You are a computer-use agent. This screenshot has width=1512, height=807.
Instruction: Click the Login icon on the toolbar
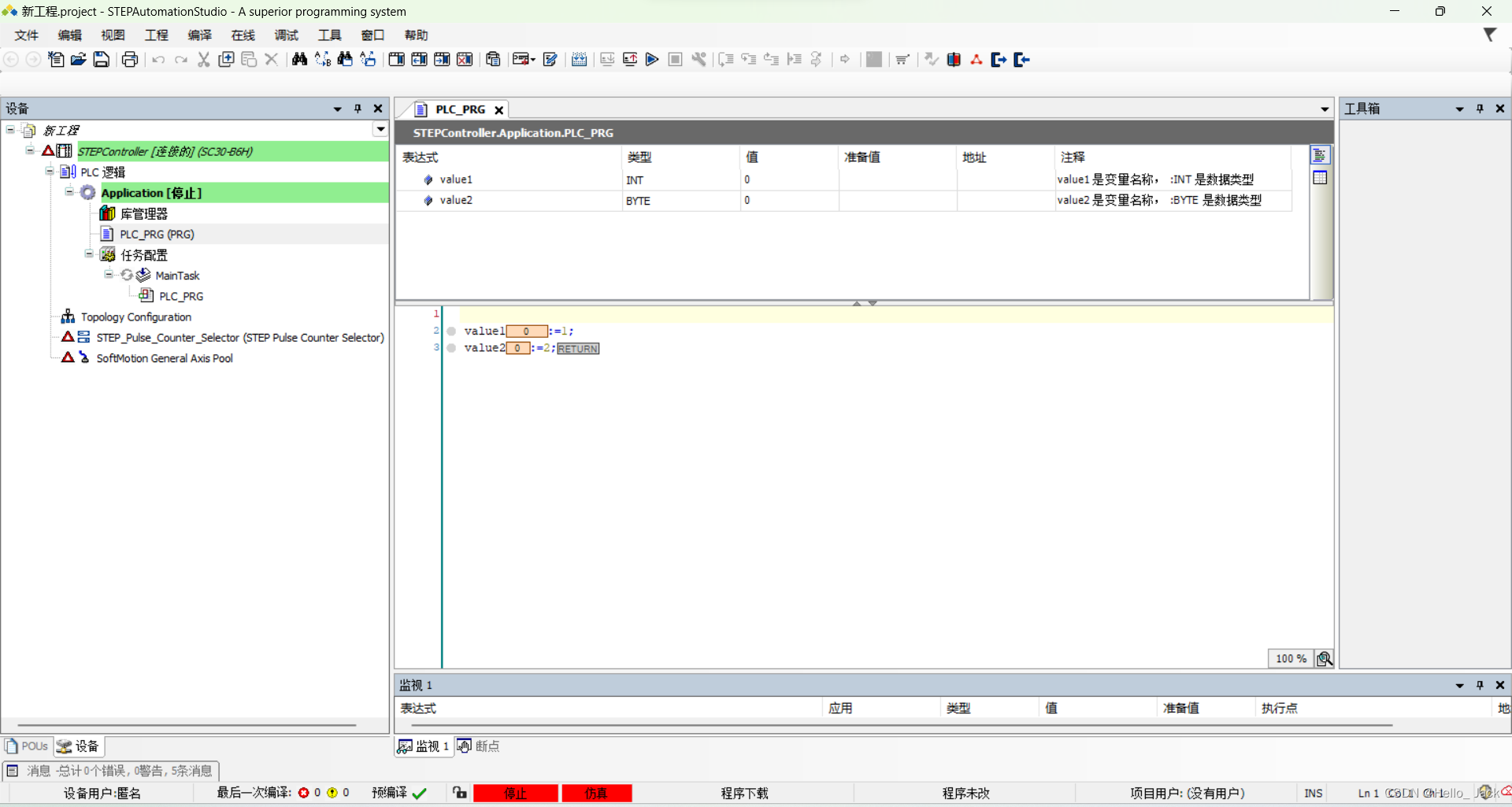[x=999, y=59]
